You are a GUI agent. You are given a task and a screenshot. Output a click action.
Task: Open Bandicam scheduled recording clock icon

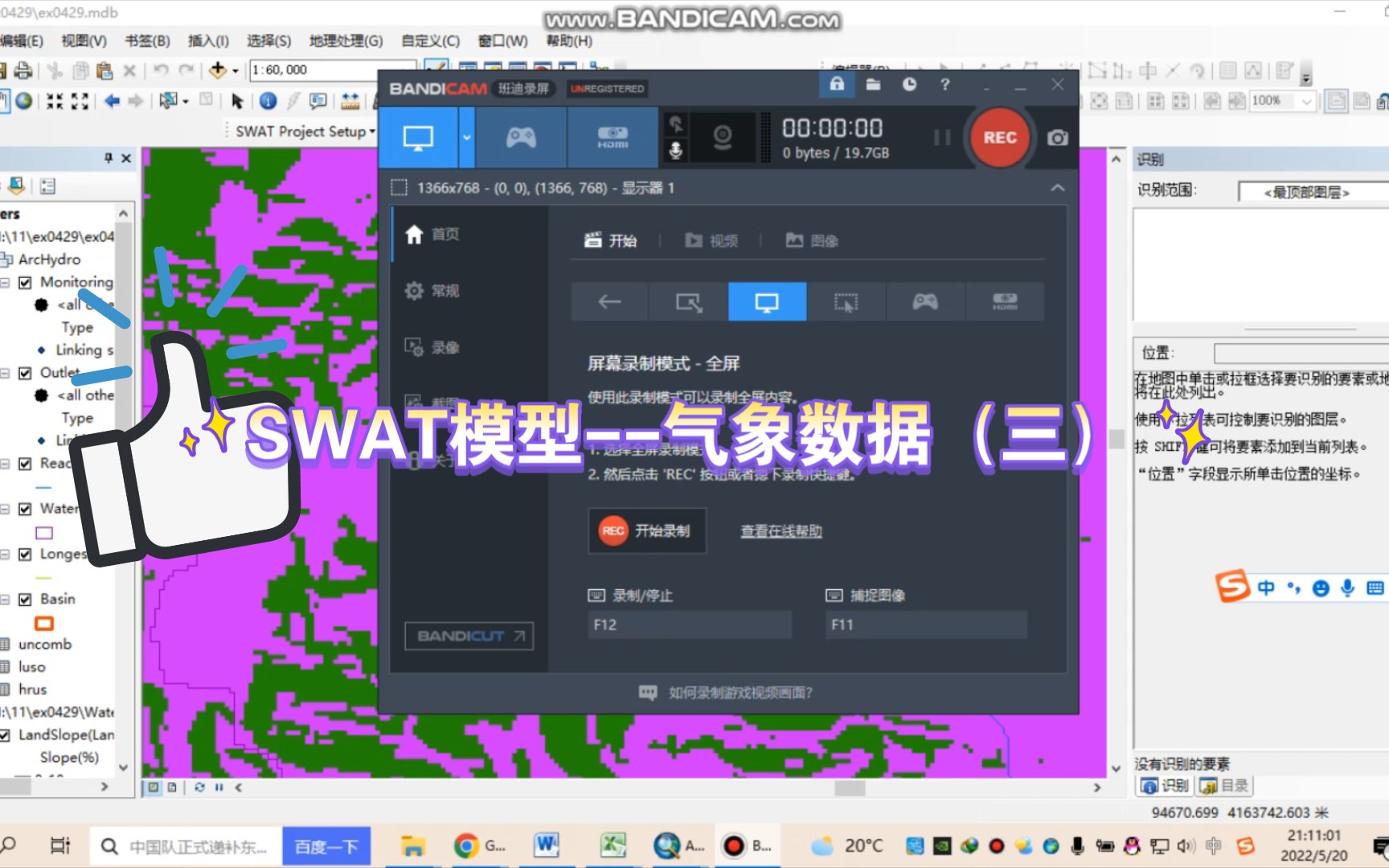pyautogui.click(x=909, y=84)
